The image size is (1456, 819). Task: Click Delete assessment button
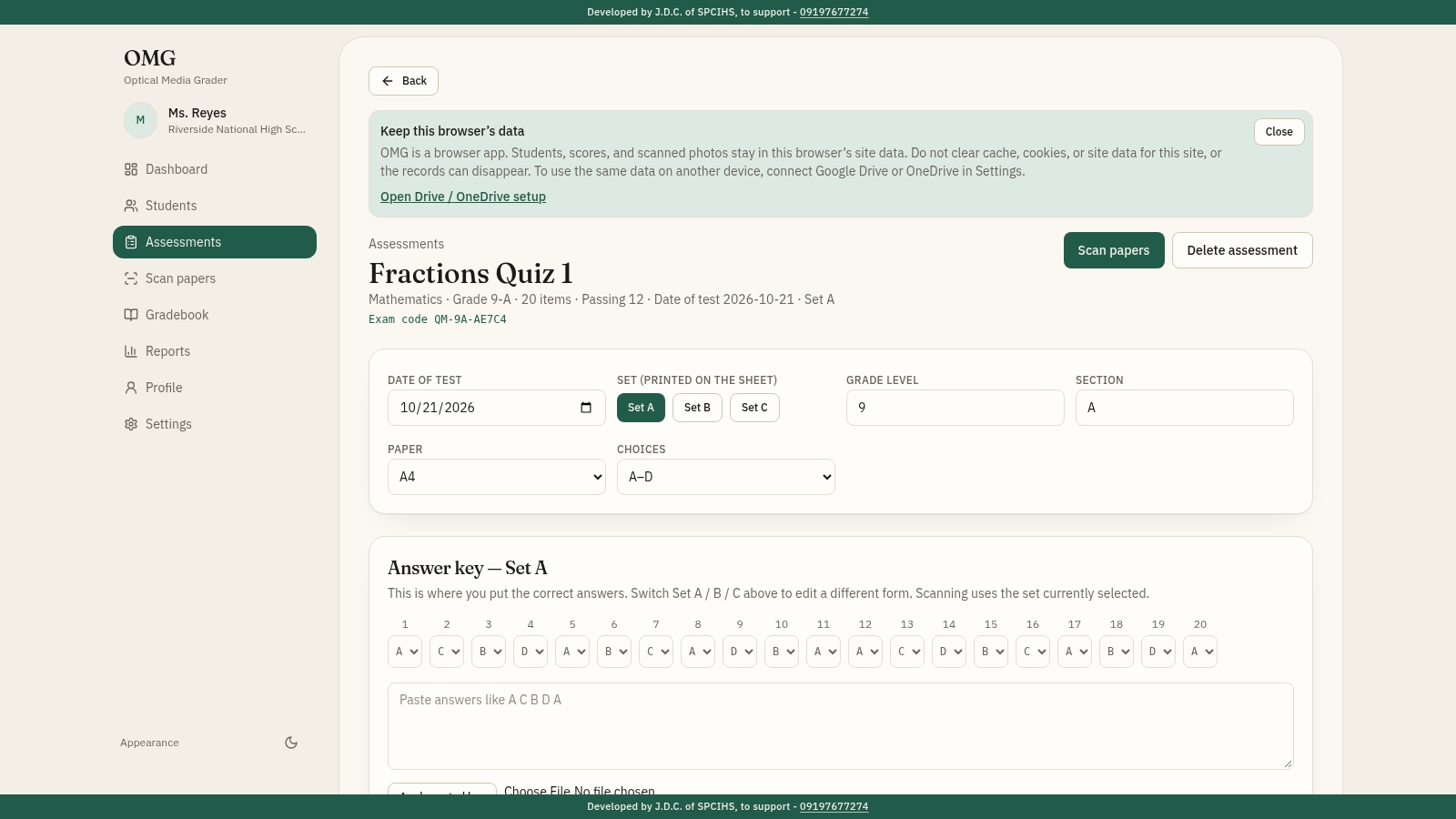point(1242,250)
